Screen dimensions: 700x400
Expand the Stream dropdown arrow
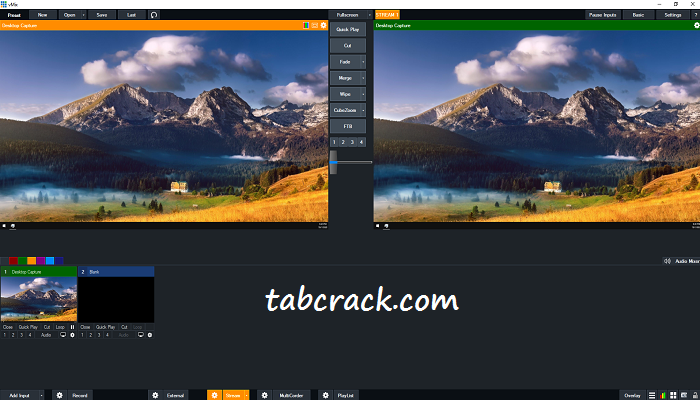tap(246, 395)
